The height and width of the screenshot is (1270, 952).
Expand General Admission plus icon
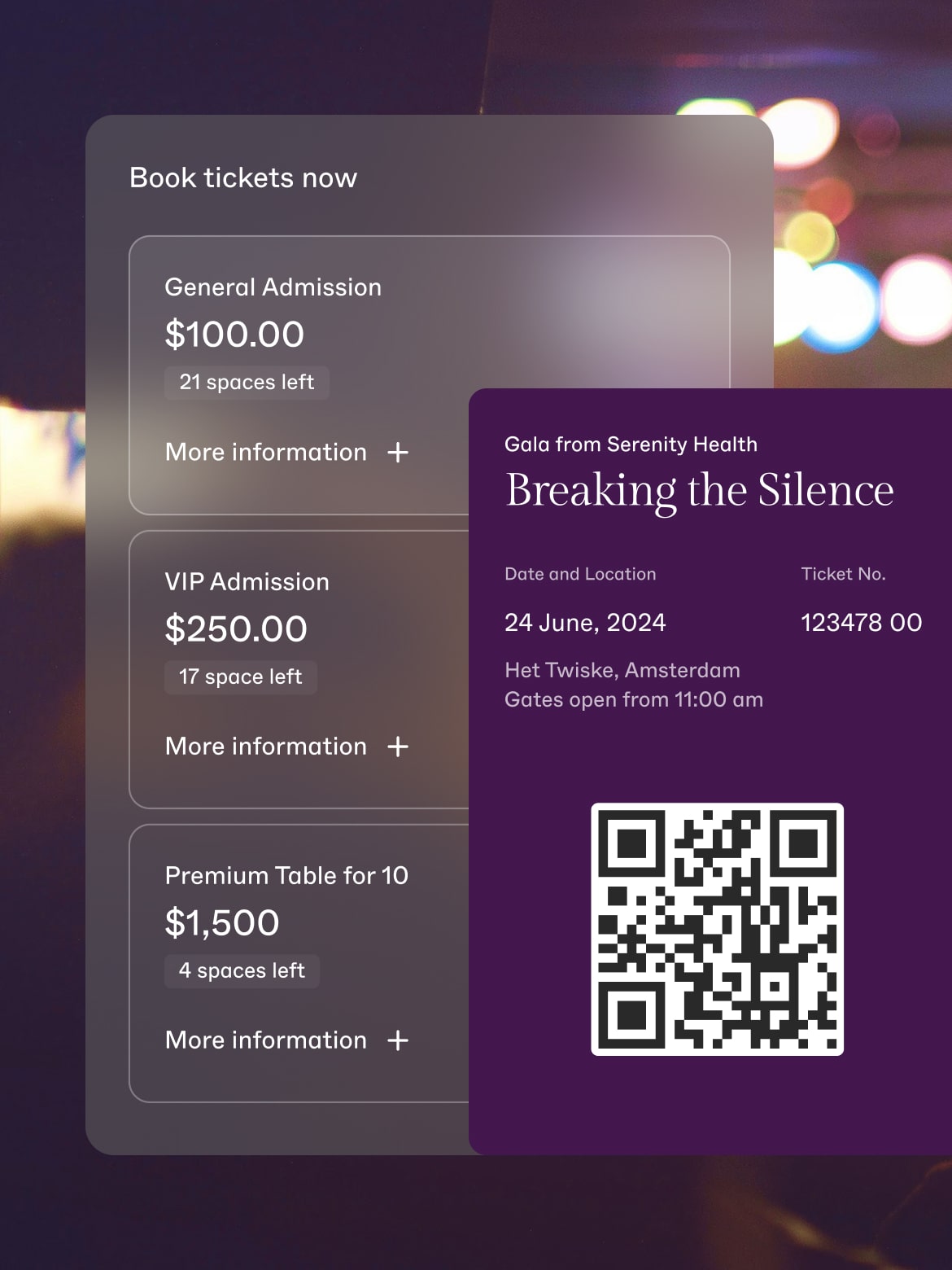[398, 453]
